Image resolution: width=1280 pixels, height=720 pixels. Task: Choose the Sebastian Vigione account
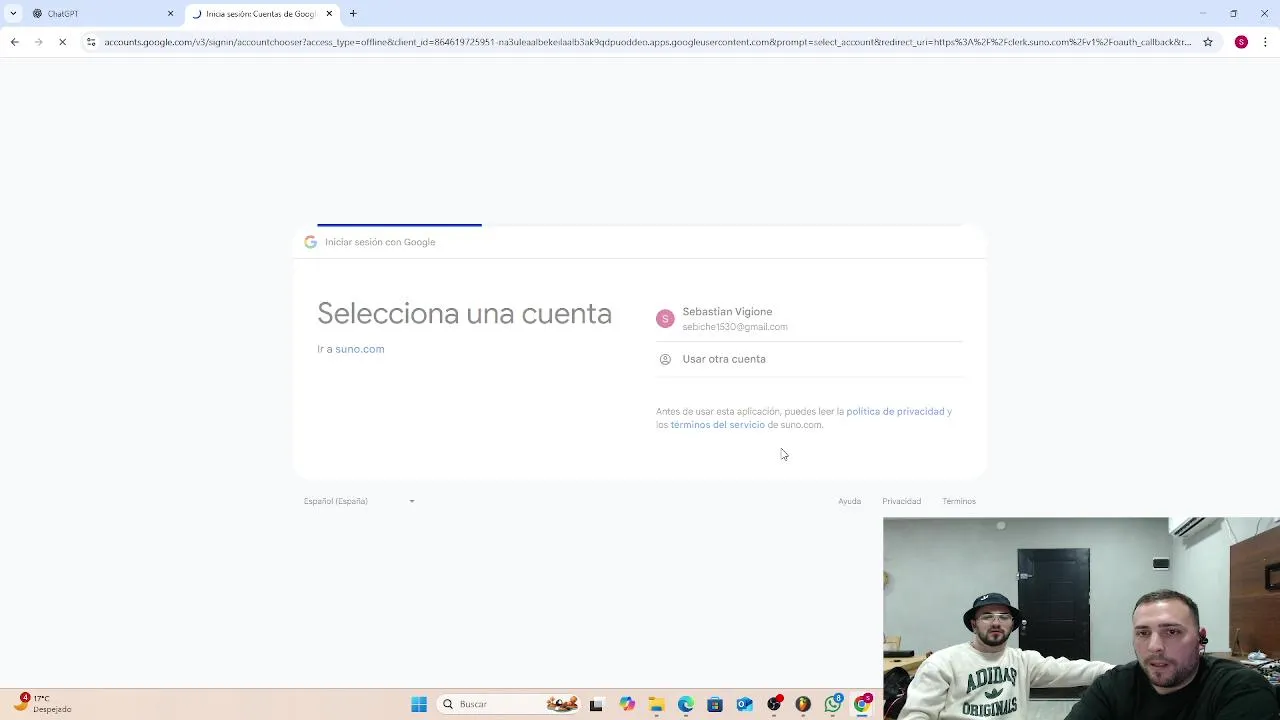coord(809,319)
